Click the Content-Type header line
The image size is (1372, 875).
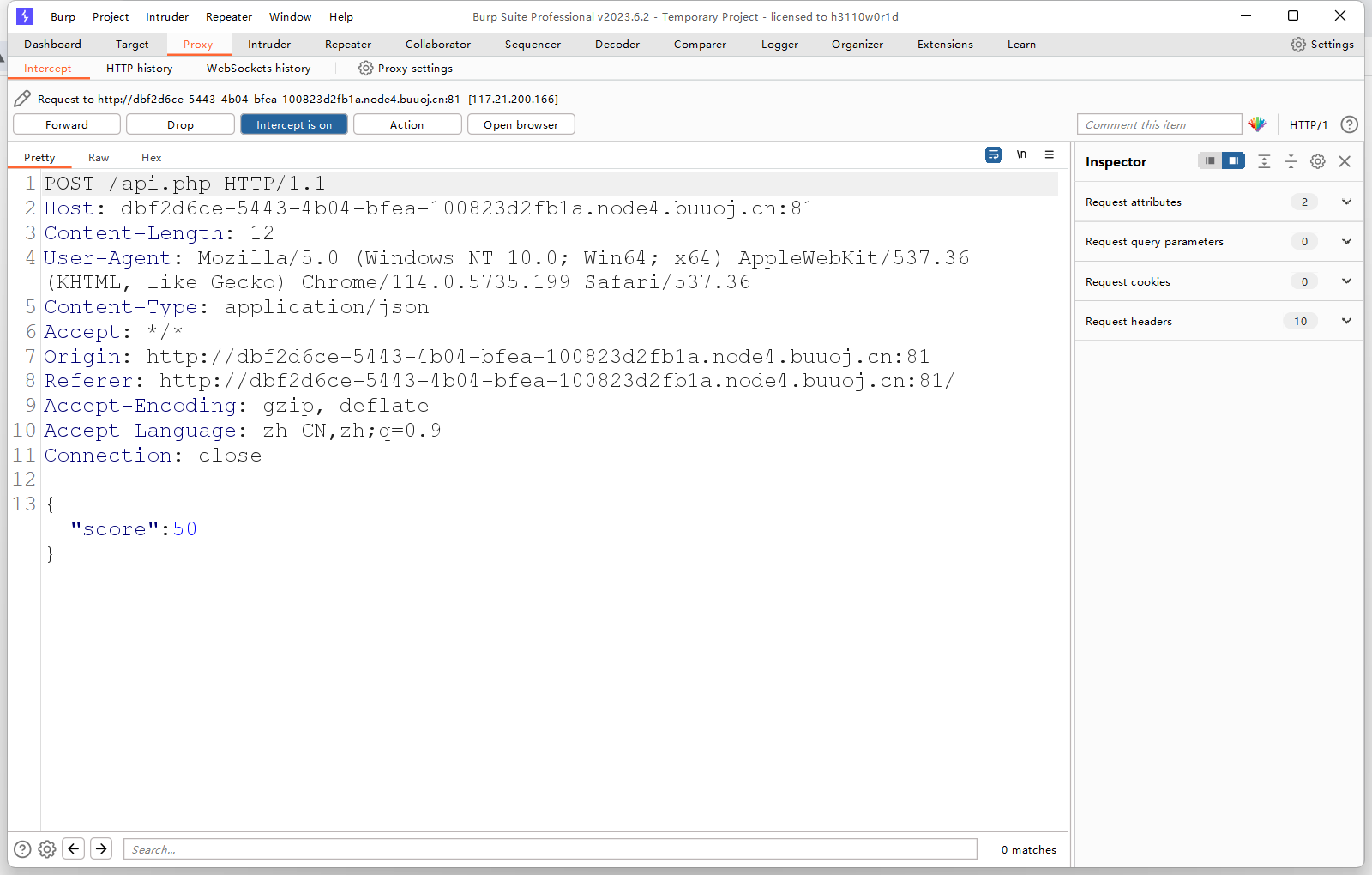click(237, 307)
